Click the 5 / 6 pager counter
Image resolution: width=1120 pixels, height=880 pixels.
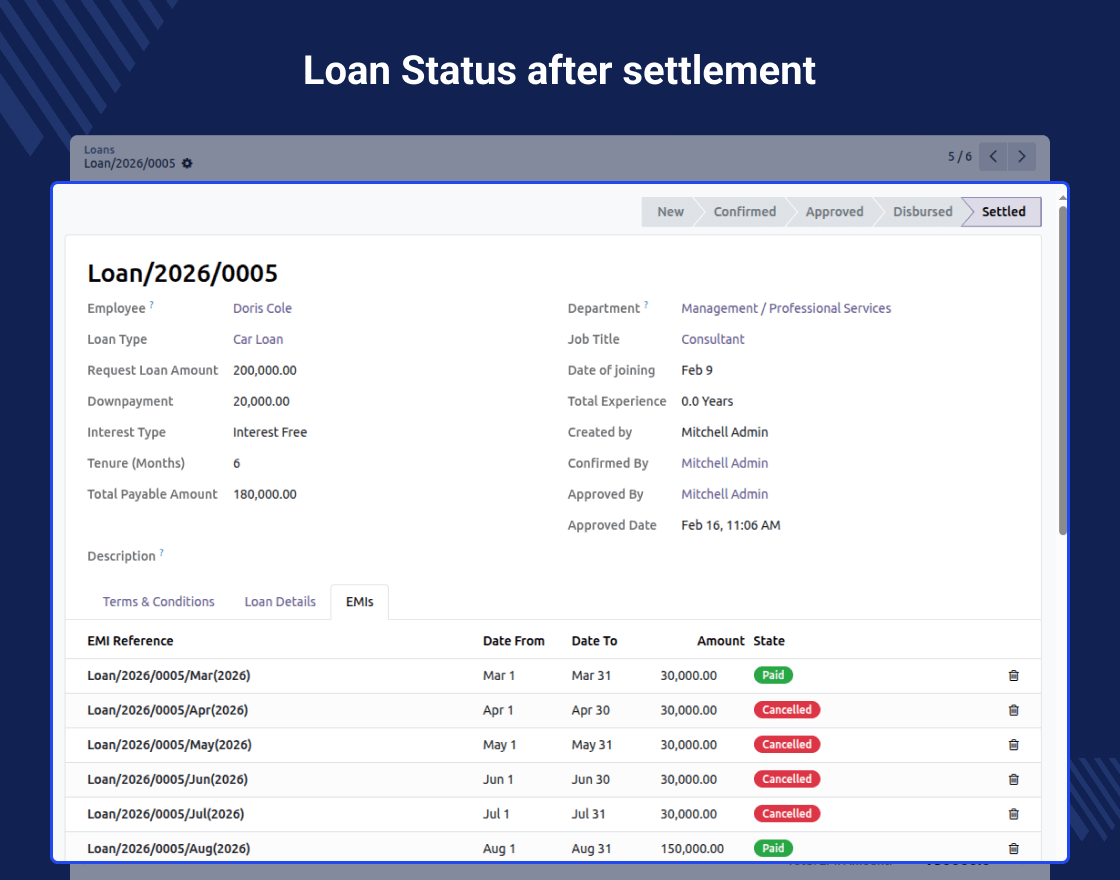(959, 156)
